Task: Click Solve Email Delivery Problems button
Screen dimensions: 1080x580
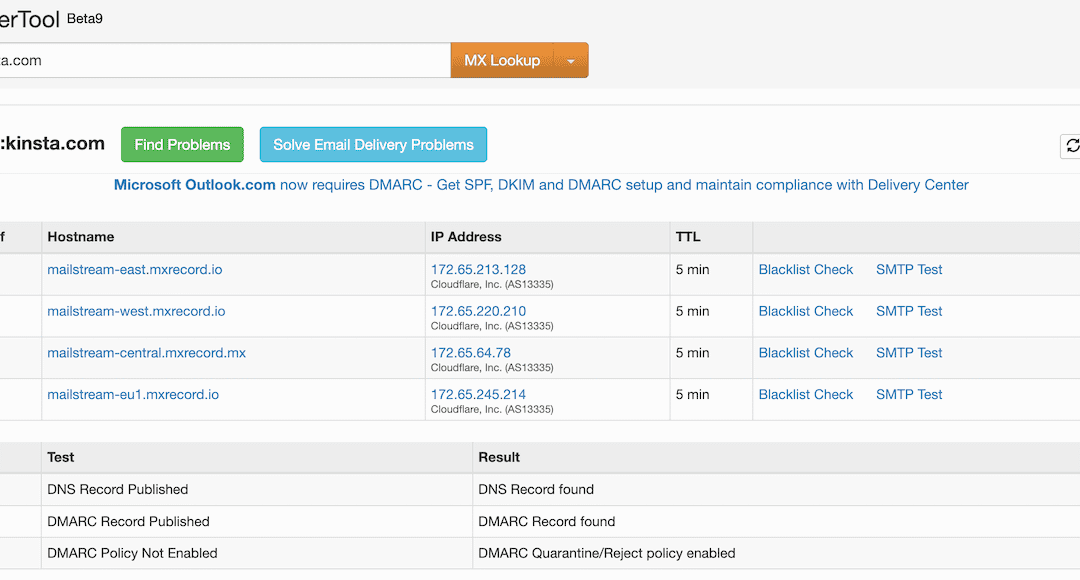Action: tap(373, 145)
